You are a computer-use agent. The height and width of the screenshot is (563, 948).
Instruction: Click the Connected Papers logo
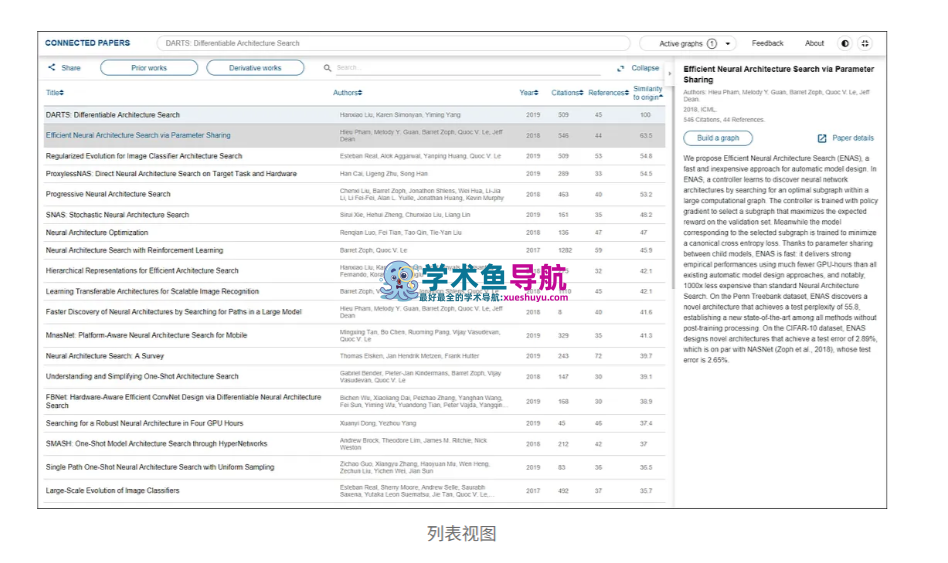[x=87, y=44]
